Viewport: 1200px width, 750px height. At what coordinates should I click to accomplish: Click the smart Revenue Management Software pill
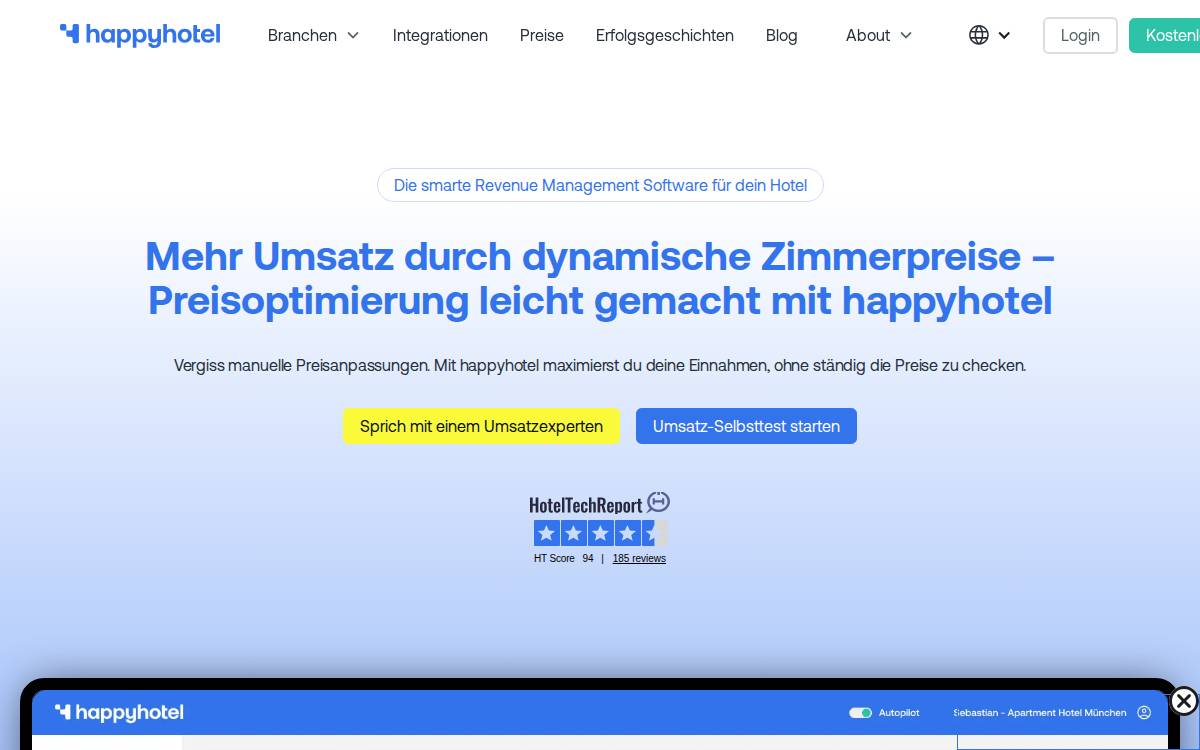click(x=600, y=185)
